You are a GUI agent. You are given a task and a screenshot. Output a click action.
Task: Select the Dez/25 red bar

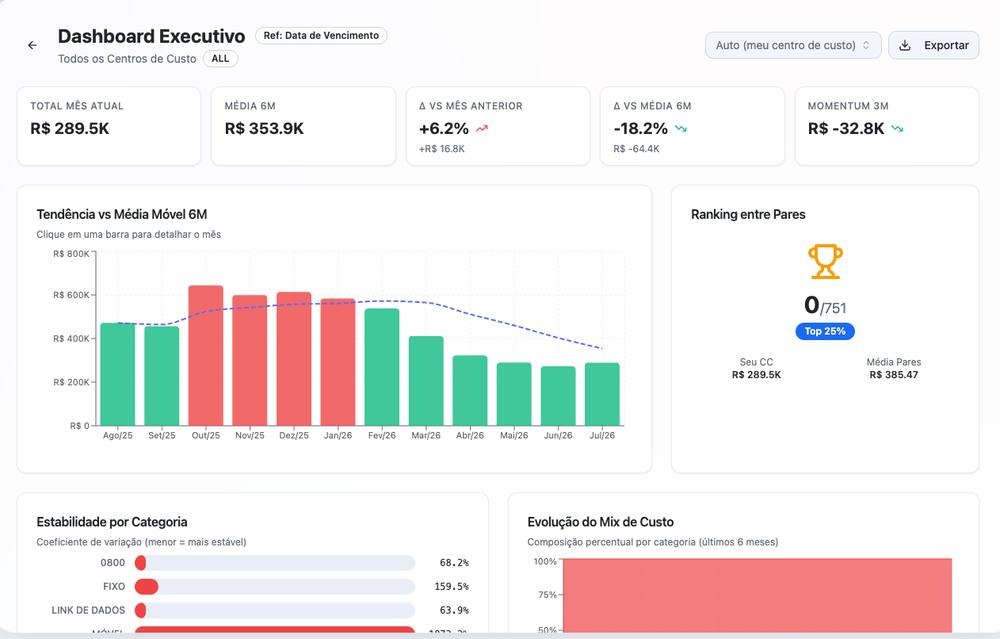tap(293, 359)
